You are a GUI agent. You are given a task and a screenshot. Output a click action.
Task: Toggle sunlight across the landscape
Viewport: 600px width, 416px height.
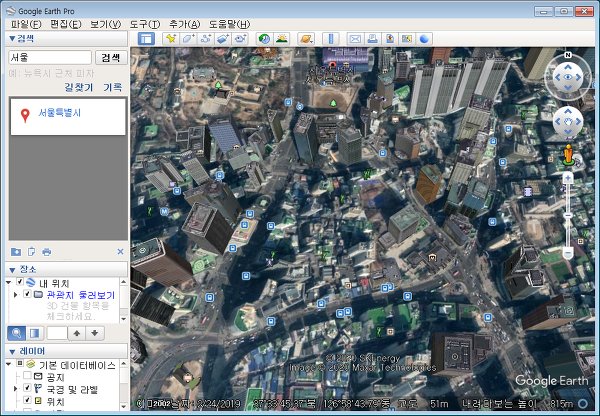(x=282, y=39)
